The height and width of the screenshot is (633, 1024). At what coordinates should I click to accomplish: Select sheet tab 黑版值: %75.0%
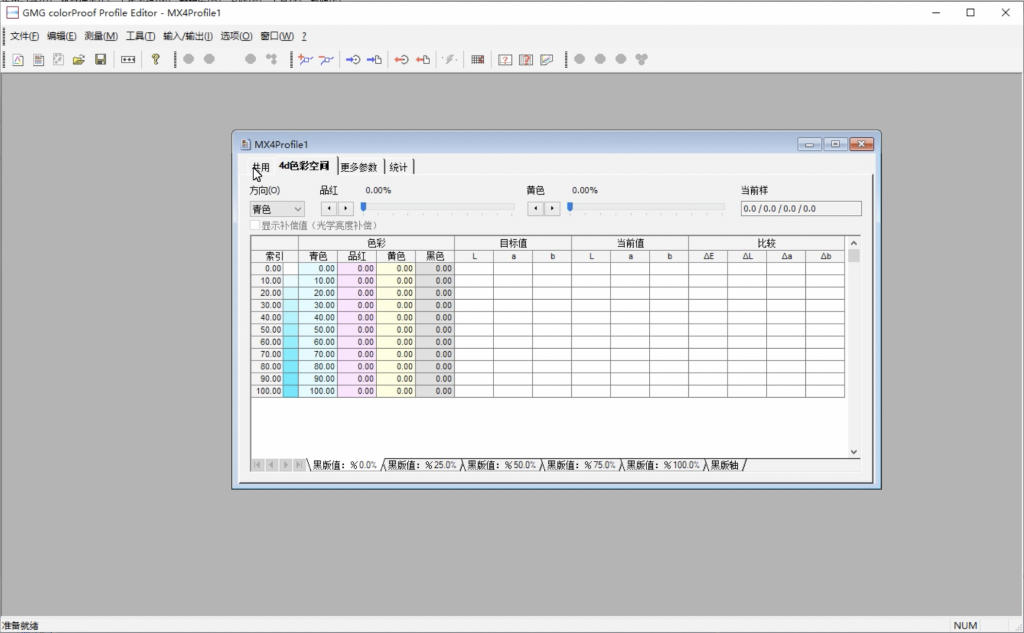pos(581,465)
